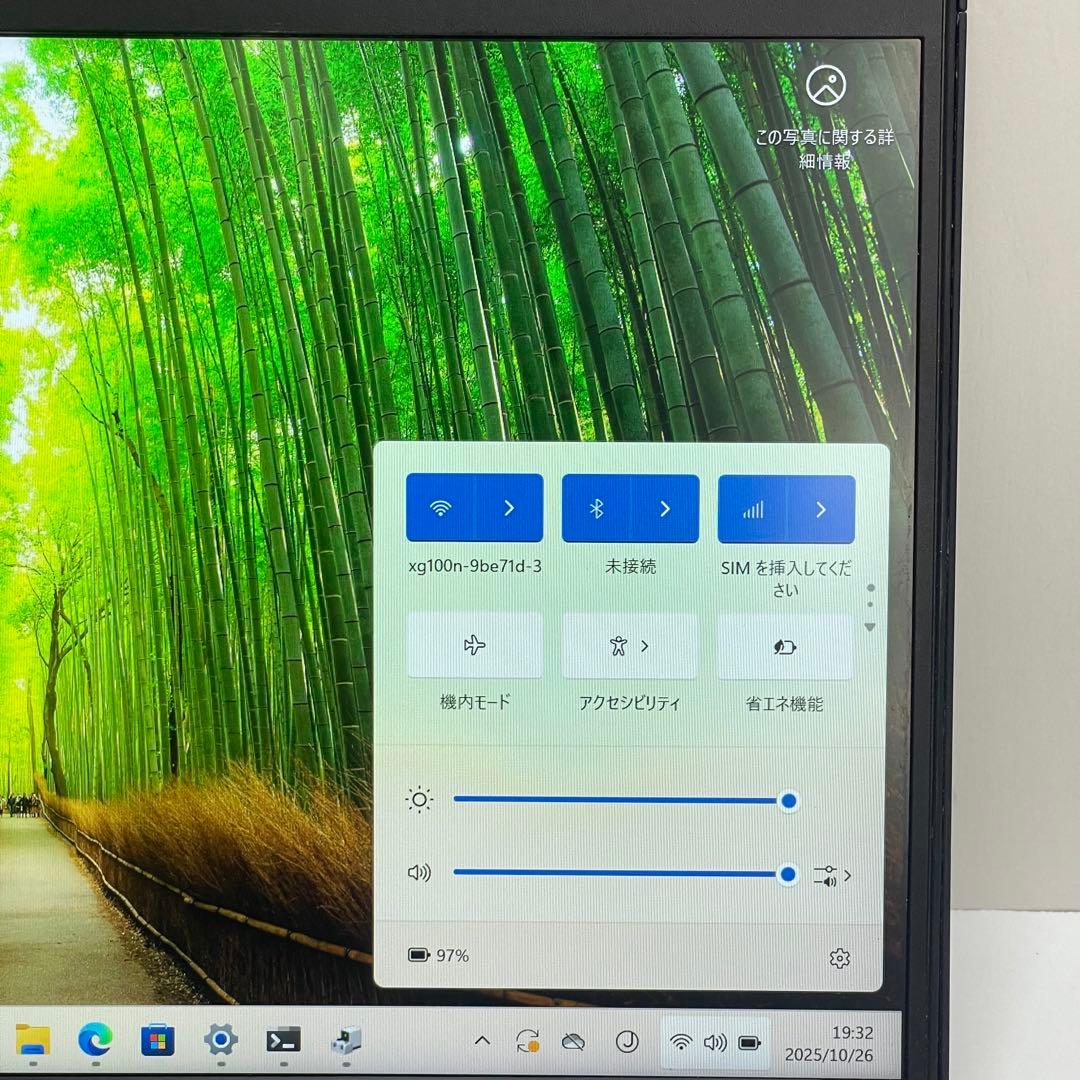Click the OneDrive cloud icon in system tray
Screen dimensions: 1080x1080
(570, 1042)
